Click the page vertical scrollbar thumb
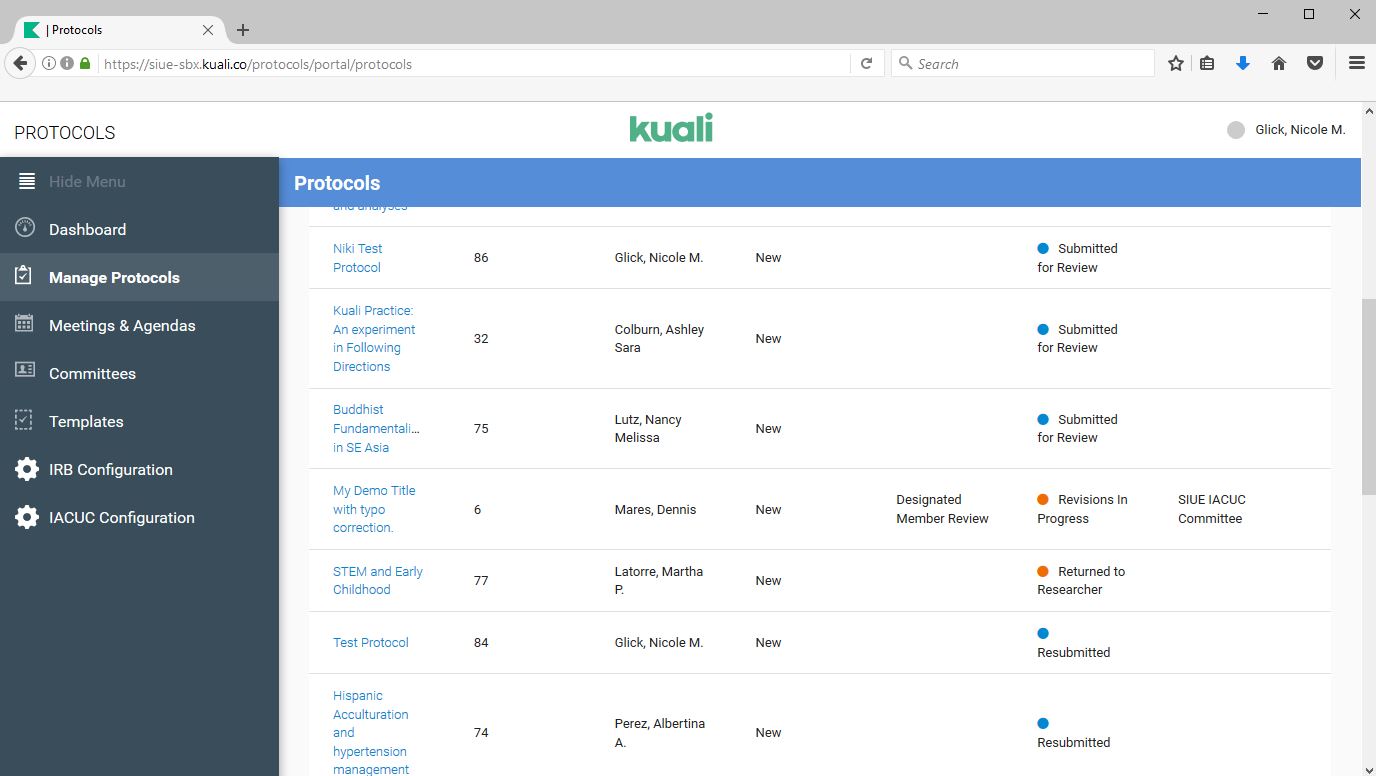The width and height of the screenshot is (1376, 776). click(1368, 395)
